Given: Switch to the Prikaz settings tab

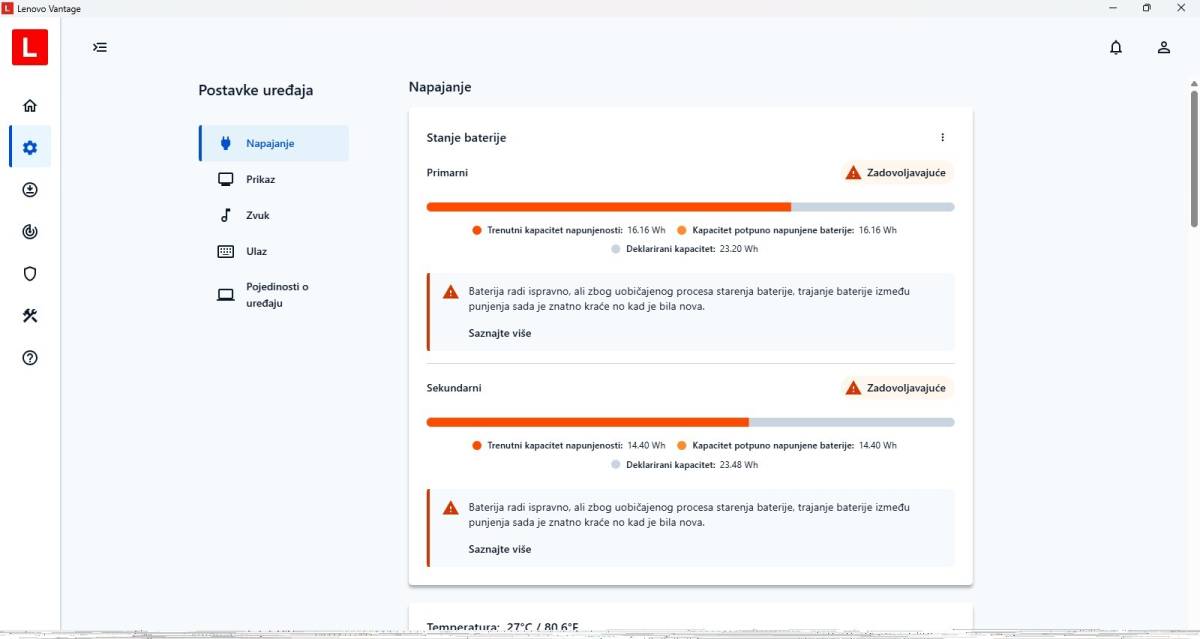Looking at the screenshot, I should point(261,179).
